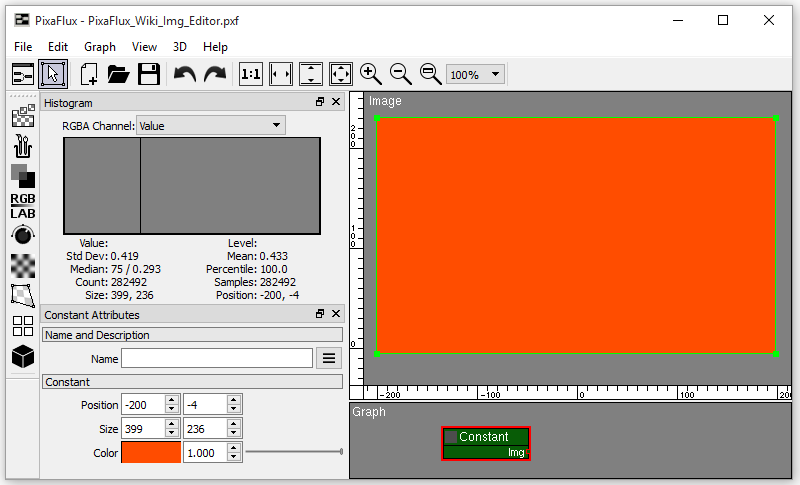Open the hamburger menu next to Name
This screenshot has width=800, height=485.
pos(329,358)
